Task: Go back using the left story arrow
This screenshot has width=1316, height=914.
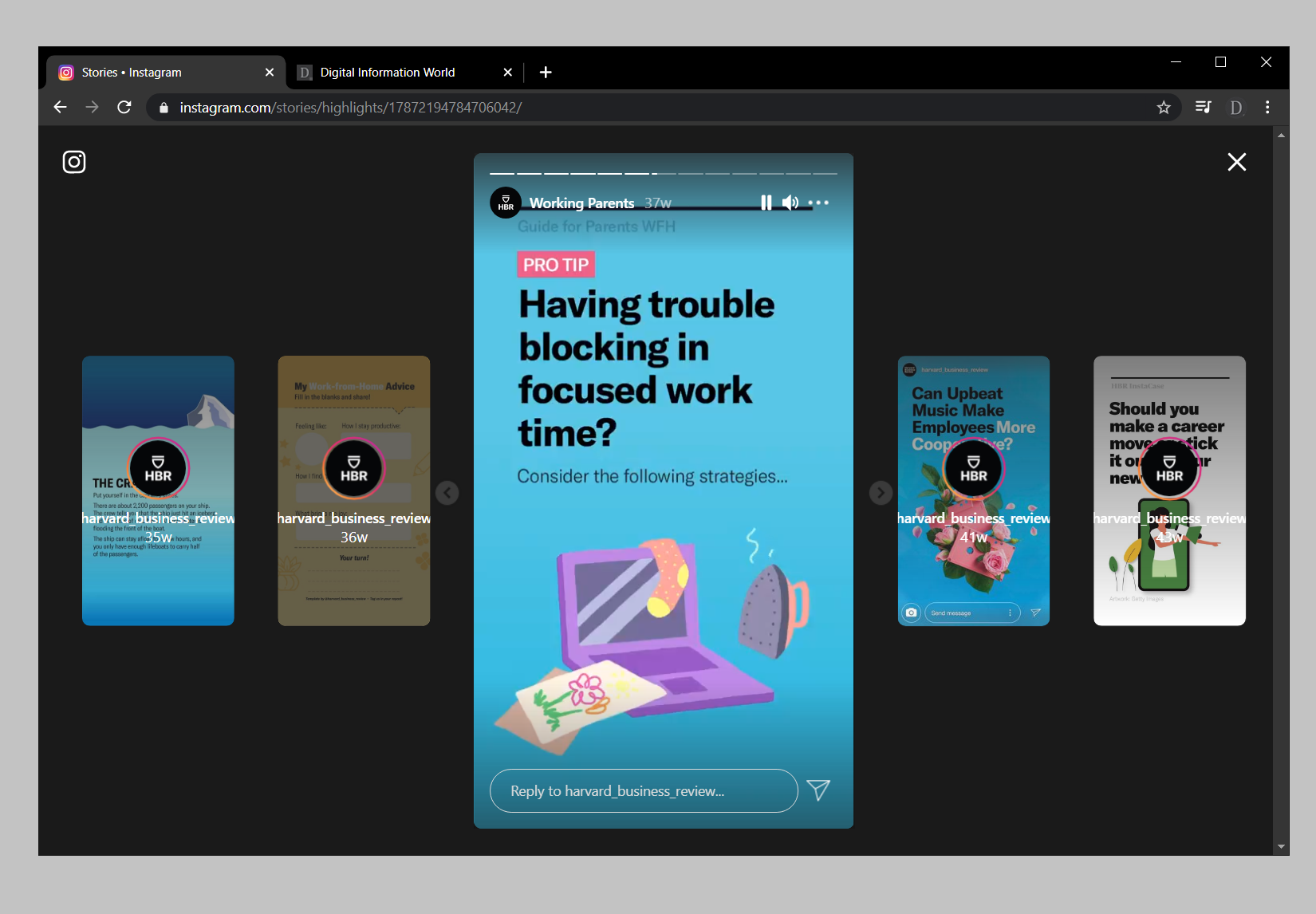Action: click(447, 493)
